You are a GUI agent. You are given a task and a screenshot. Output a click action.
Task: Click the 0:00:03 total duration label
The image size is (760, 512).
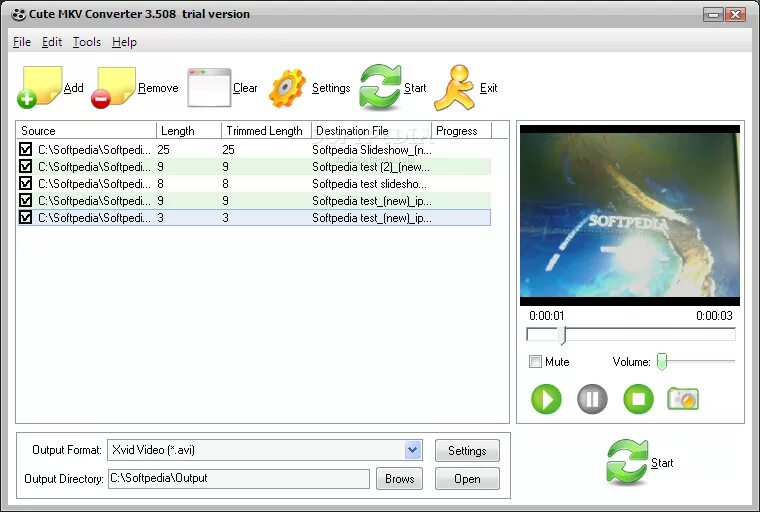tap(714, 316)
